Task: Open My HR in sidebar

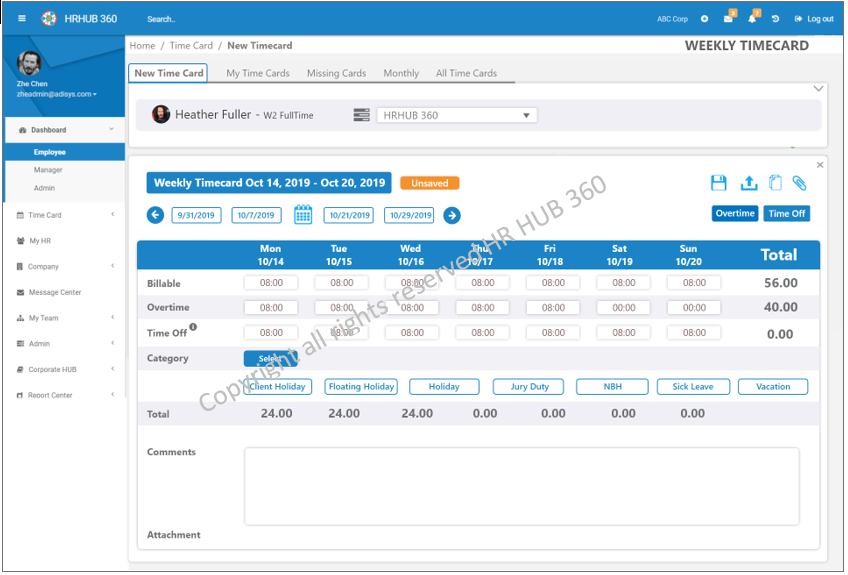Action: [x=40, y=241]
